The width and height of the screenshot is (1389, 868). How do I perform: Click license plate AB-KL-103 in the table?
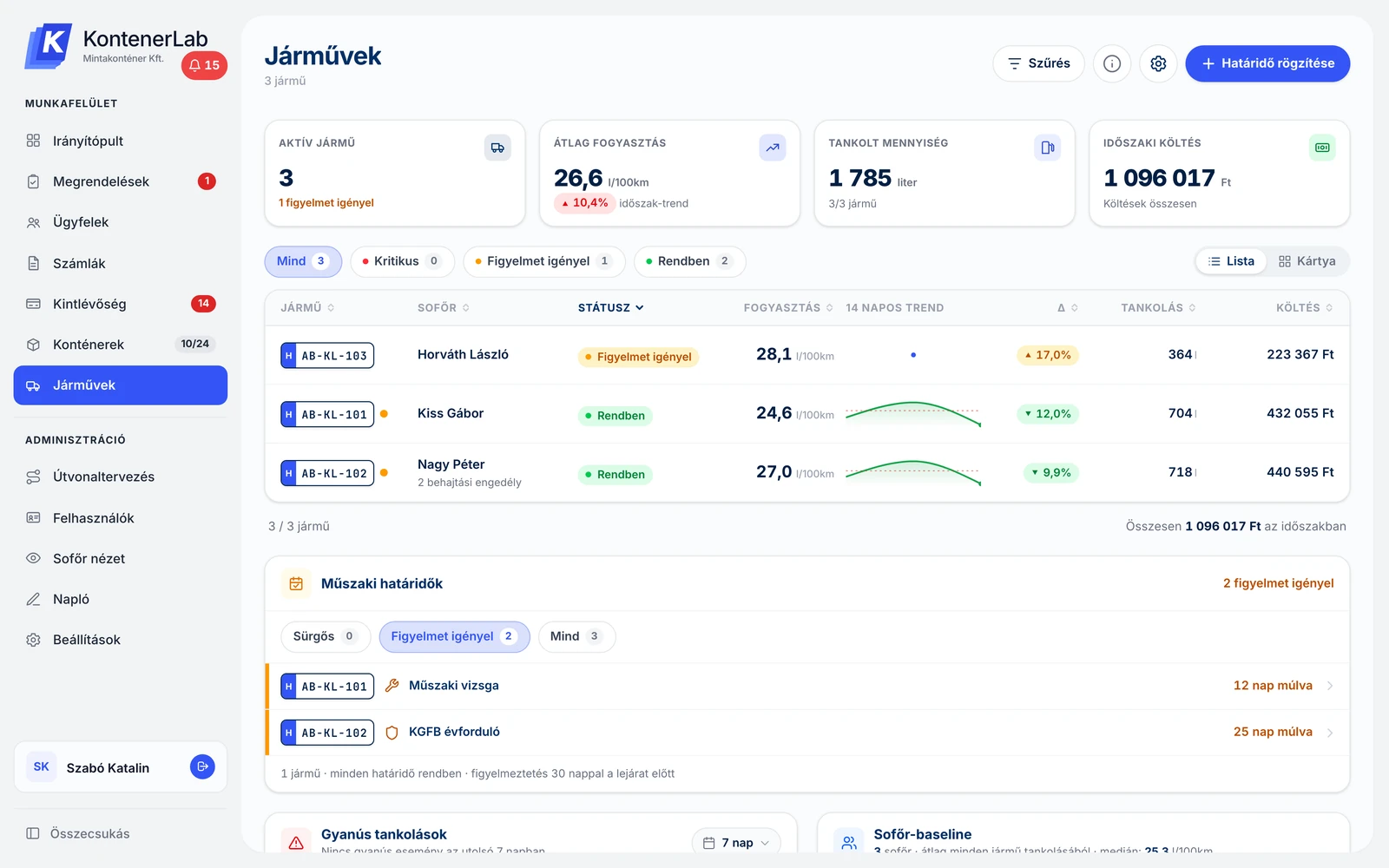pos(327,355)
